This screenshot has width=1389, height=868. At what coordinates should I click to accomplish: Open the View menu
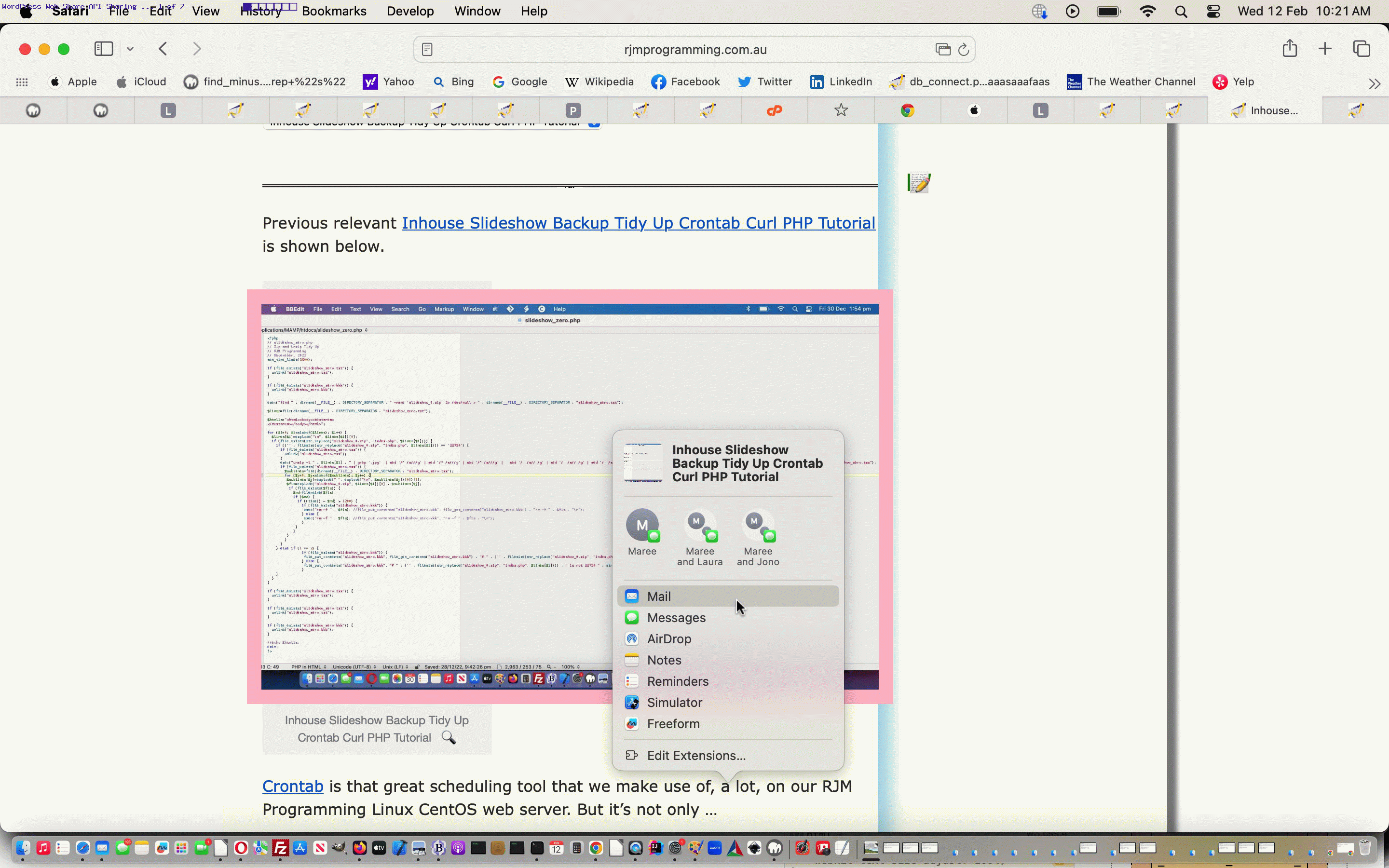coord(205,11)
